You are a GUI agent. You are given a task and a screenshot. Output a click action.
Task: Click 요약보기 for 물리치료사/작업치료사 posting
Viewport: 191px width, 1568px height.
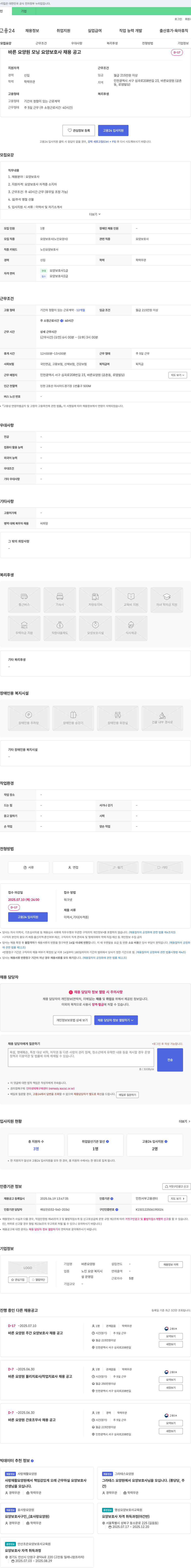[171, 1380]
